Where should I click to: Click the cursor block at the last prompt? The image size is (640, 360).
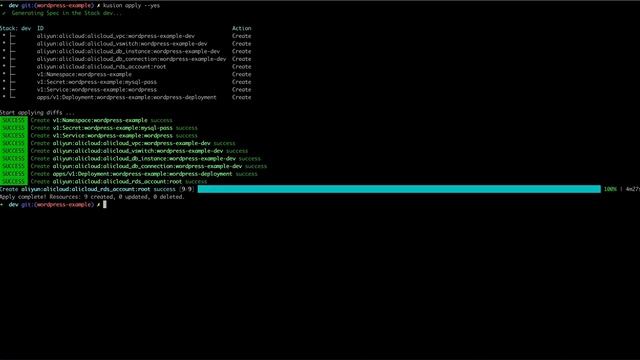105,204
